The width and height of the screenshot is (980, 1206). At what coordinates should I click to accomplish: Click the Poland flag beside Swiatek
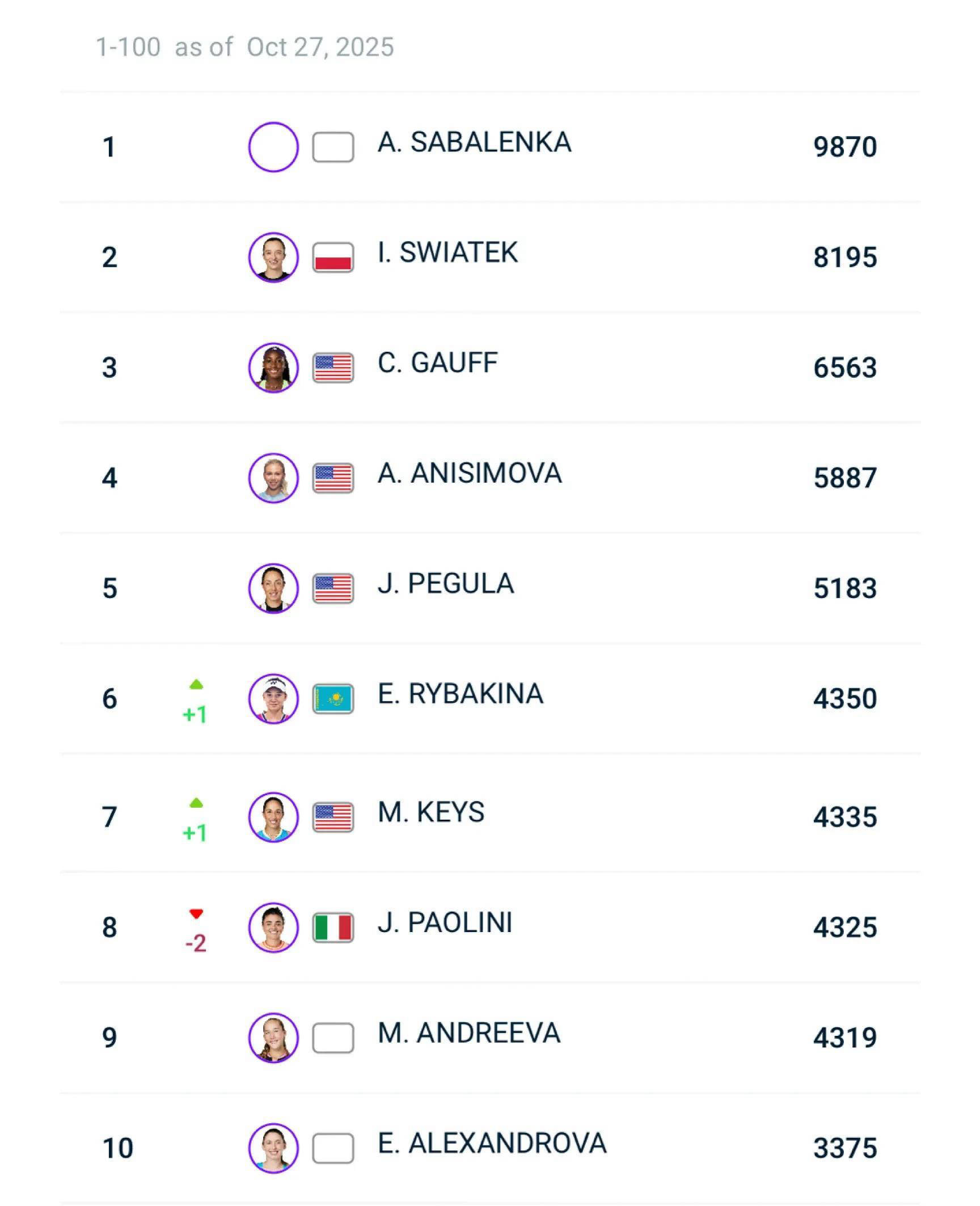click(333, 258)
